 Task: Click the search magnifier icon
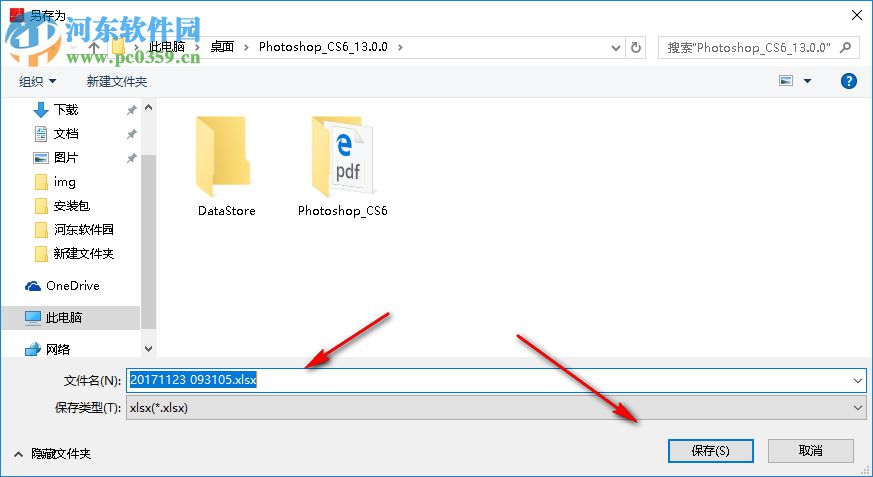click(x=845, y=47)
